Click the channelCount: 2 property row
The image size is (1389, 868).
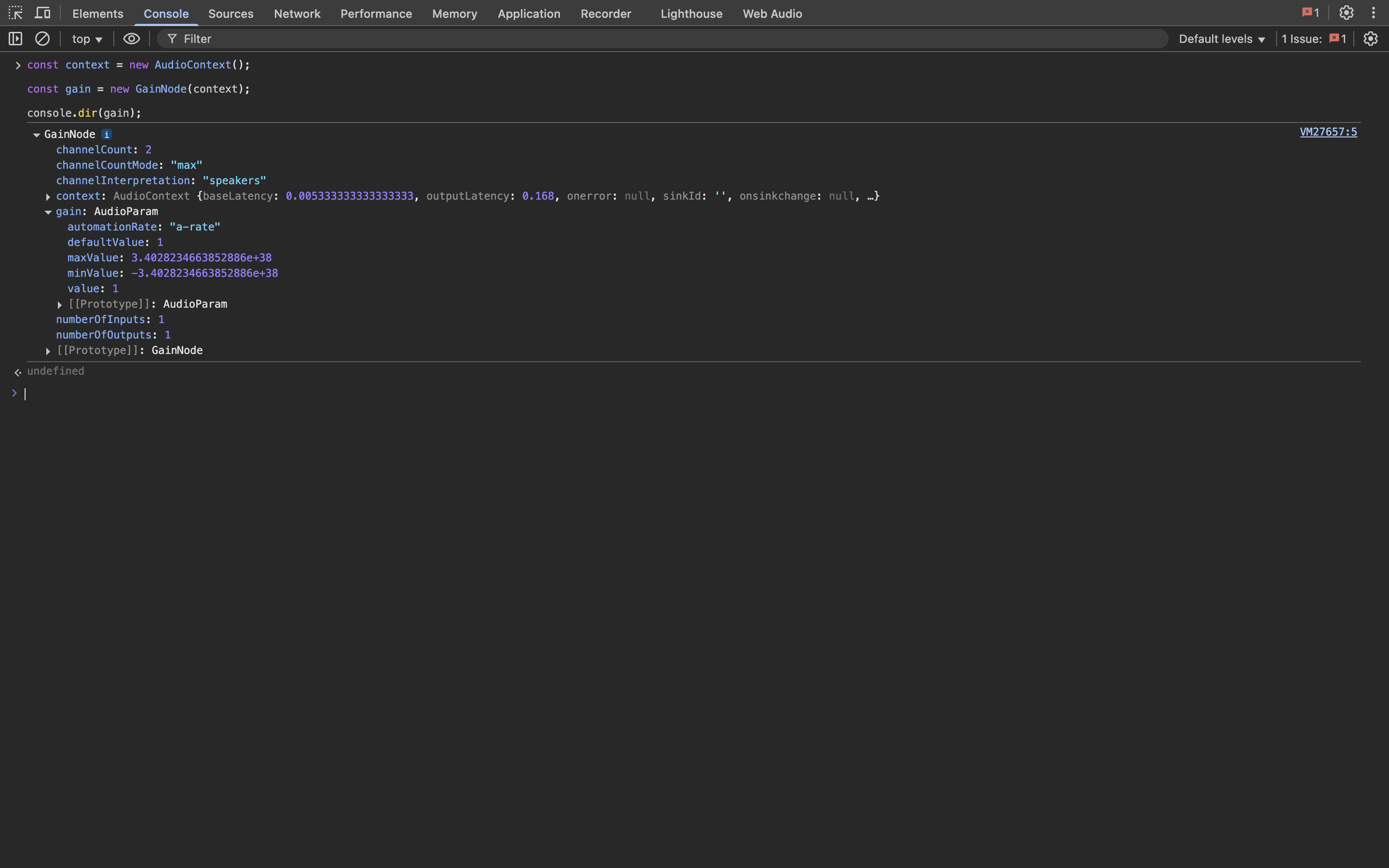coord(103,150)
